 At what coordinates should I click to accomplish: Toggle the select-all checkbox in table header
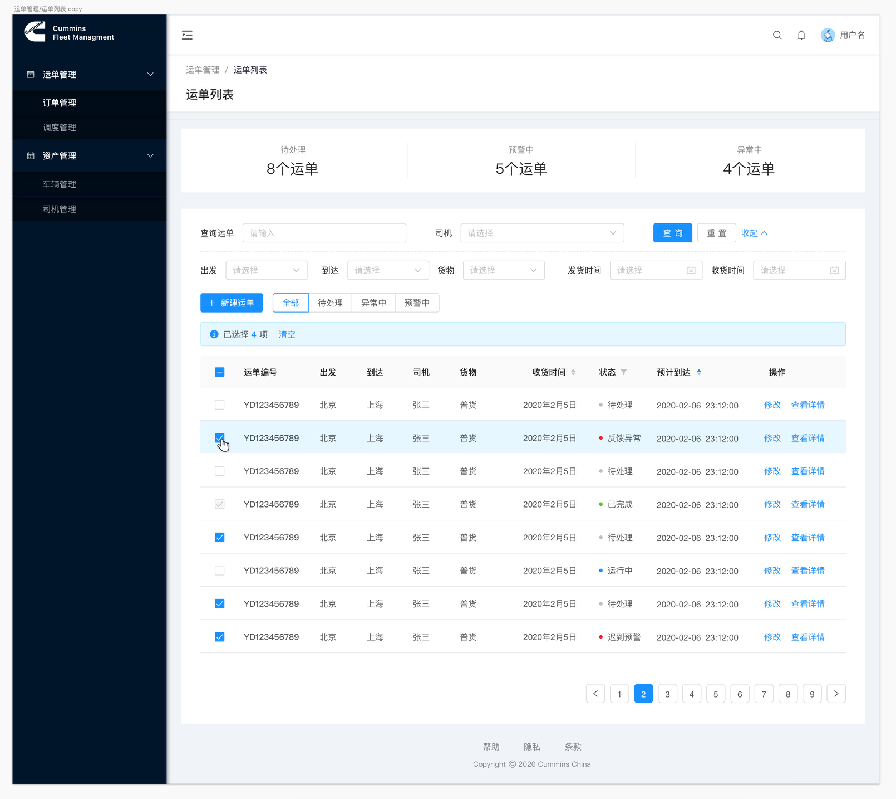click(x=220, y=372)
